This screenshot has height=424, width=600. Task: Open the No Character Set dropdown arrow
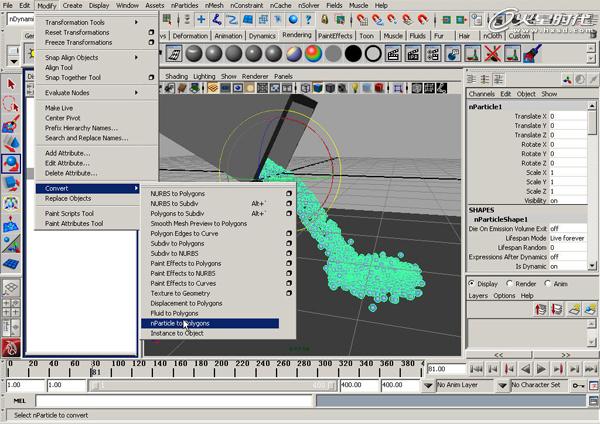pos(502,386)
